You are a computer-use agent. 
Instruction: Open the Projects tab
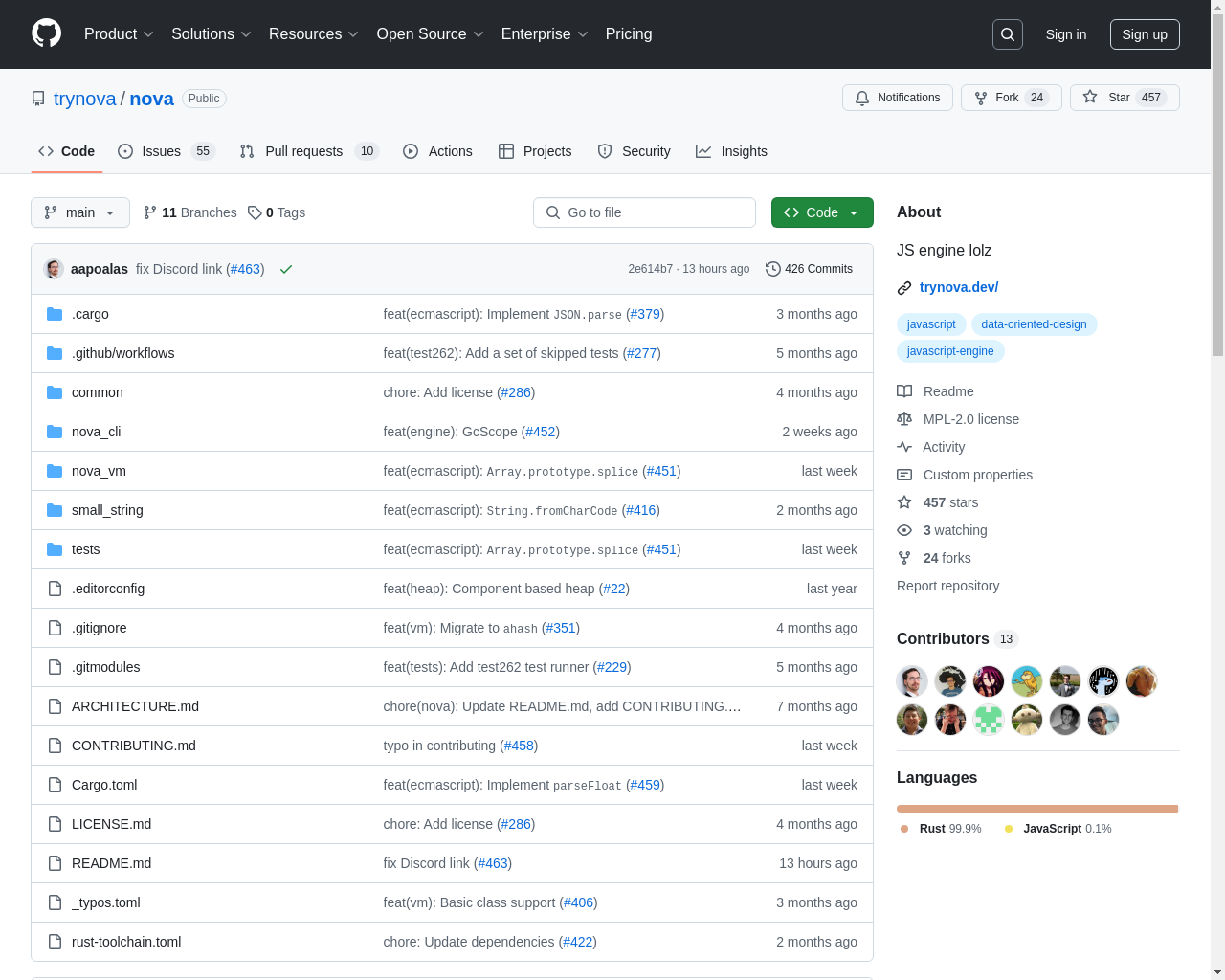535,151
